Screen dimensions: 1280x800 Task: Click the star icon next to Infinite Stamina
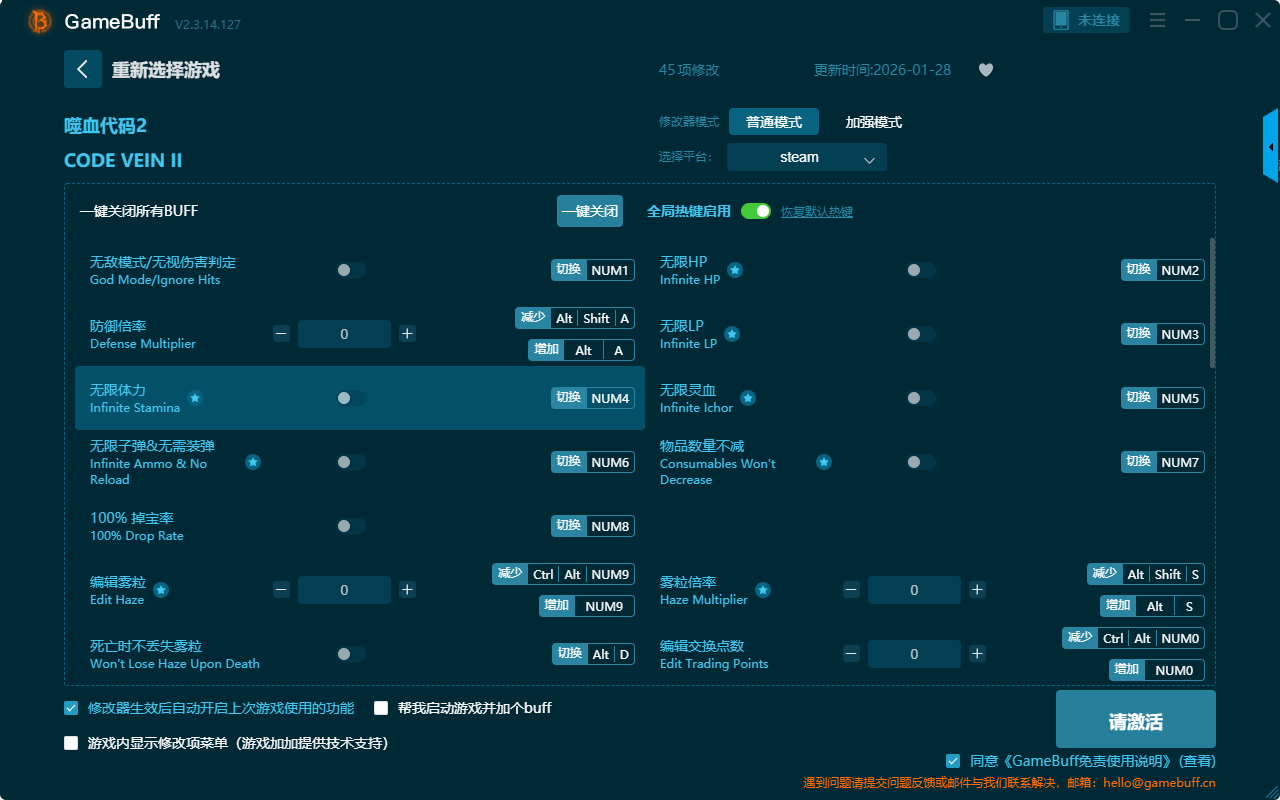(195, 398)
